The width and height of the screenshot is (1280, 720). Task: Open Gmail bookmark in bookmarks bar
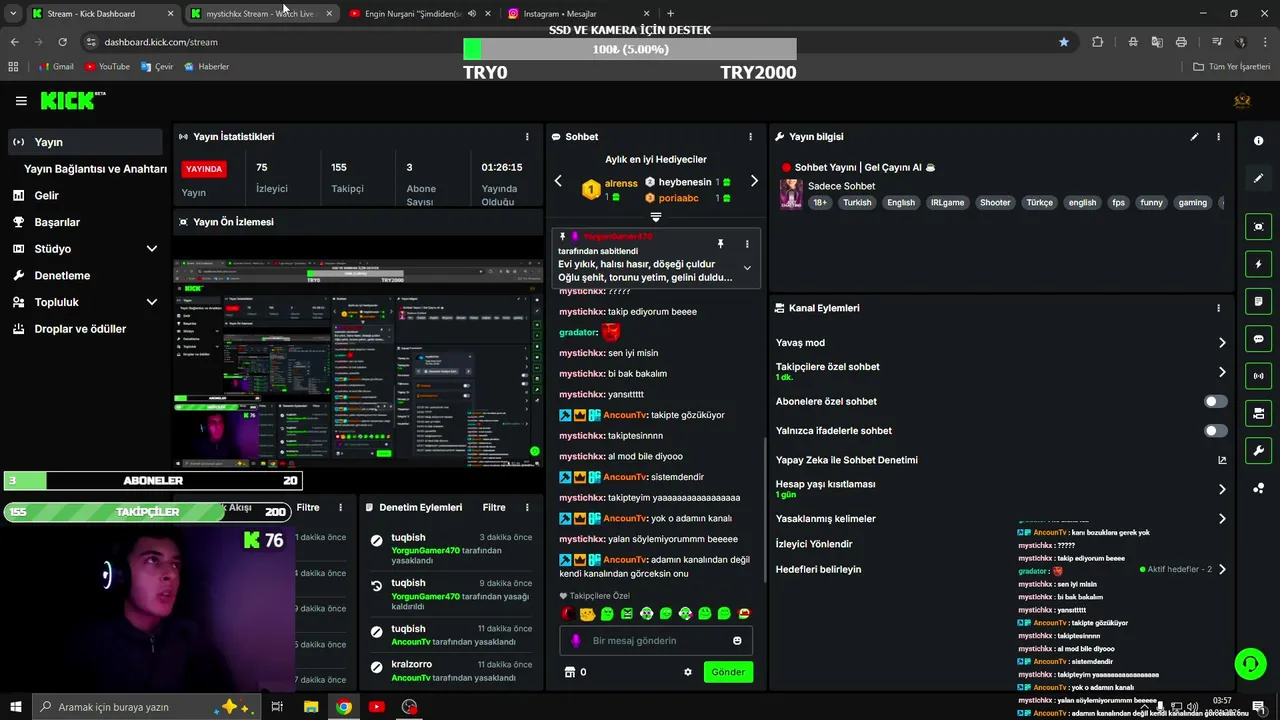[56, 67]
